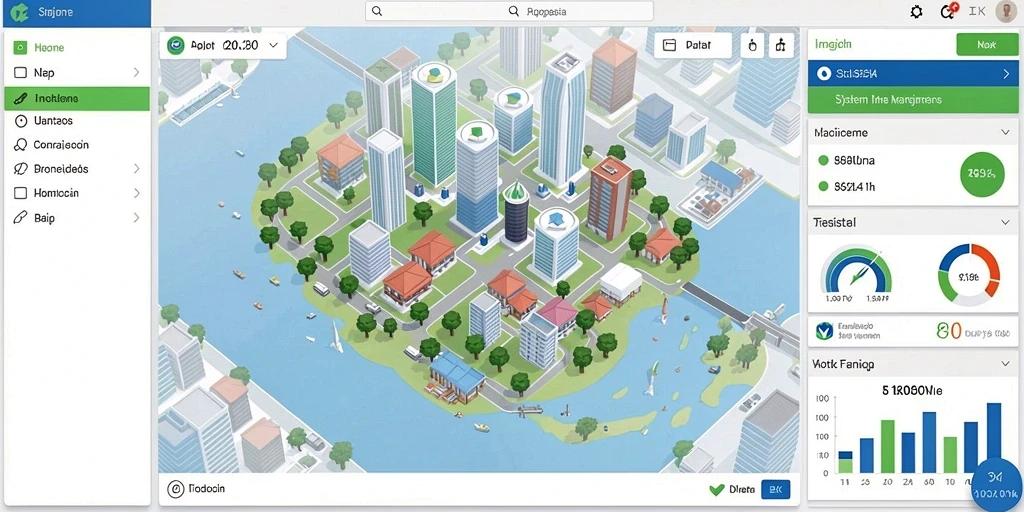Select the person figure tool above map
Viewport: 1024px width, 512px height.
pos(780,45)
